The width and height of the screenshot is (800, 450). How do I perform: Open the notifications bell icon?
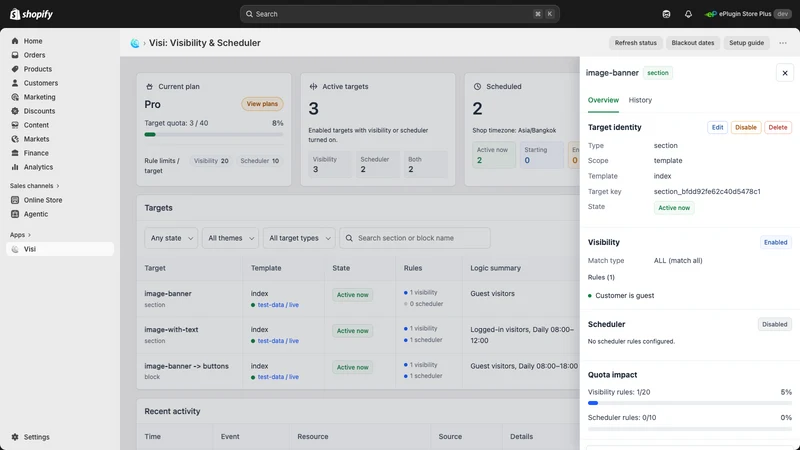pos(688,14)
